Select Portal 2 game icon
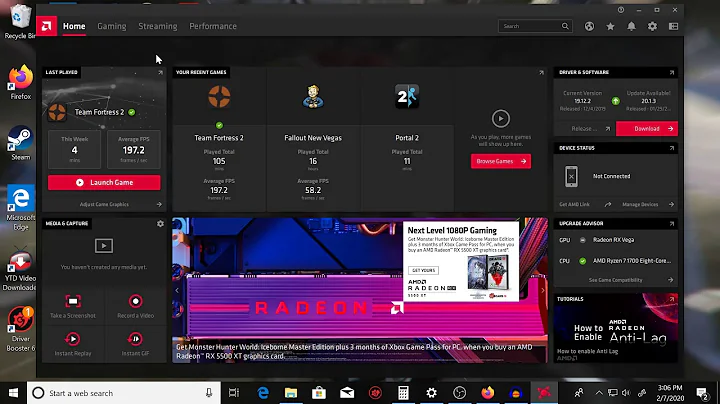Screen dimensions: 720x404 [407, 96]
